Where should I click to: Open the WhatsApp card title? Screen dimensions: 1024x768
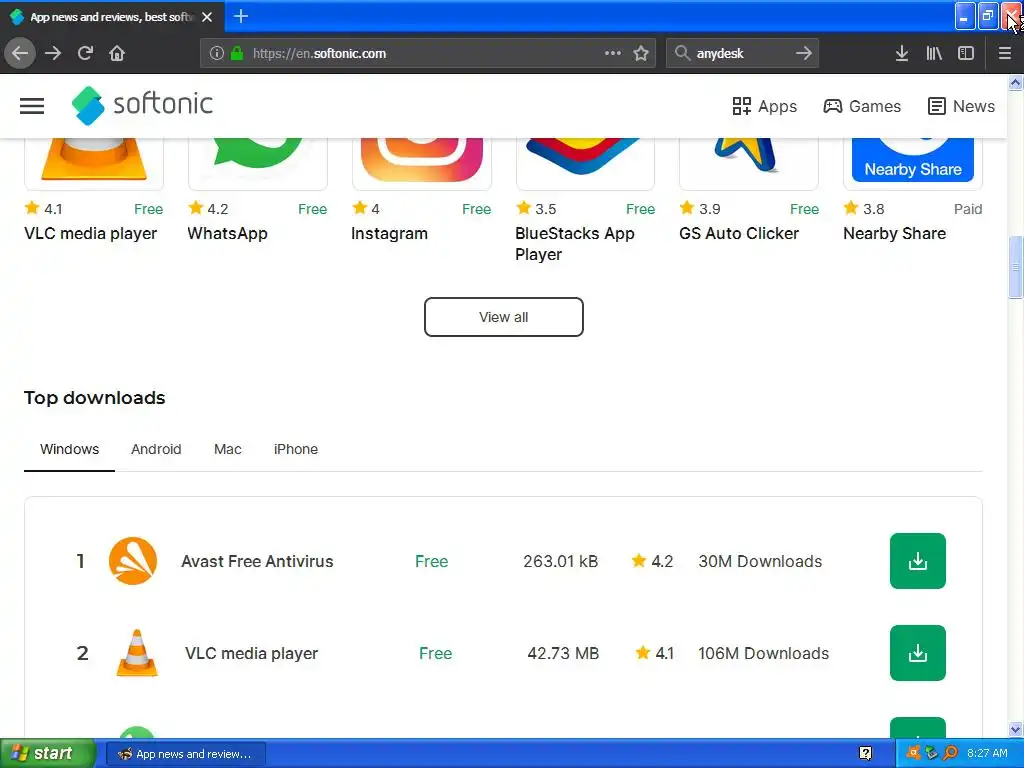[227, 234]
